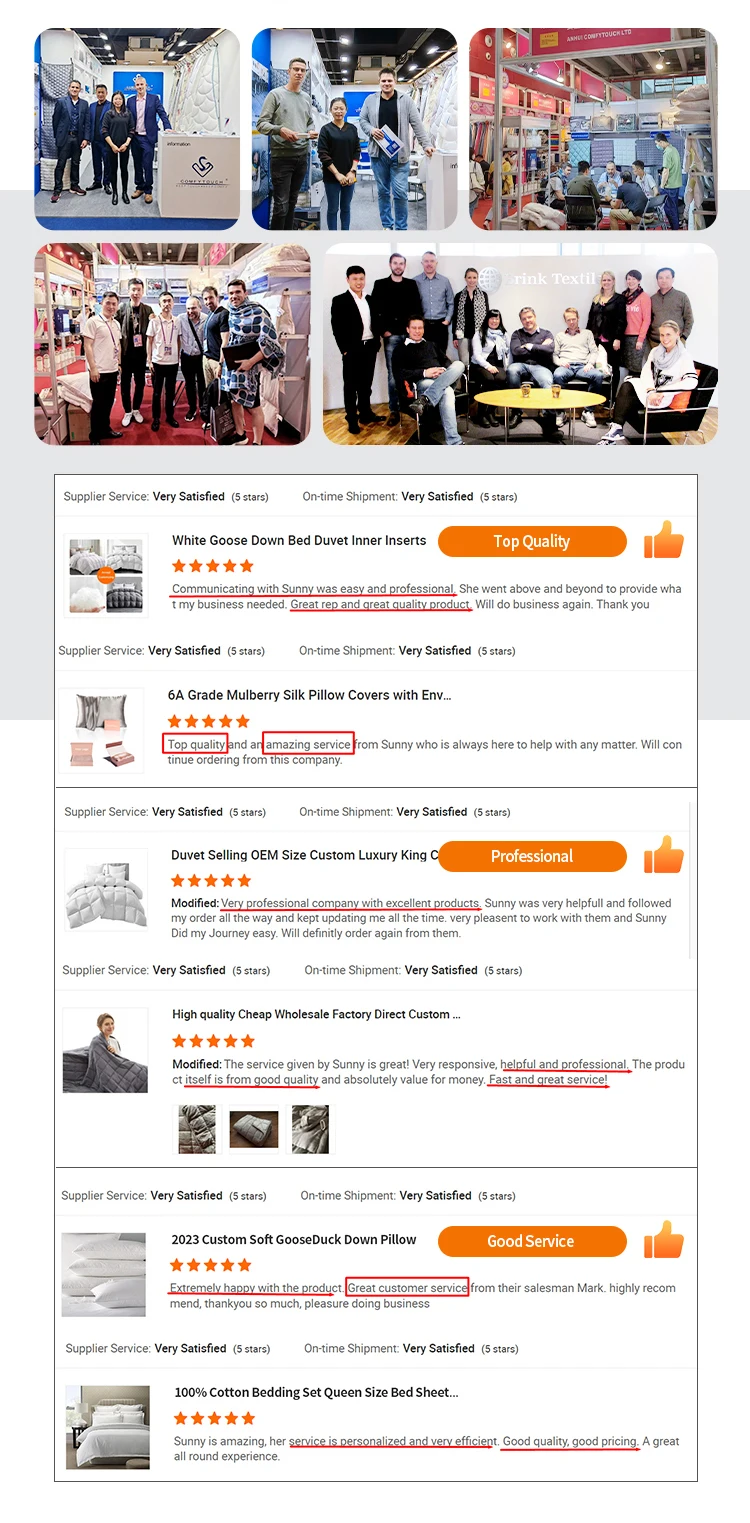
Task: Open the third weighted blanket review photo
Action: coord(310,1129)
